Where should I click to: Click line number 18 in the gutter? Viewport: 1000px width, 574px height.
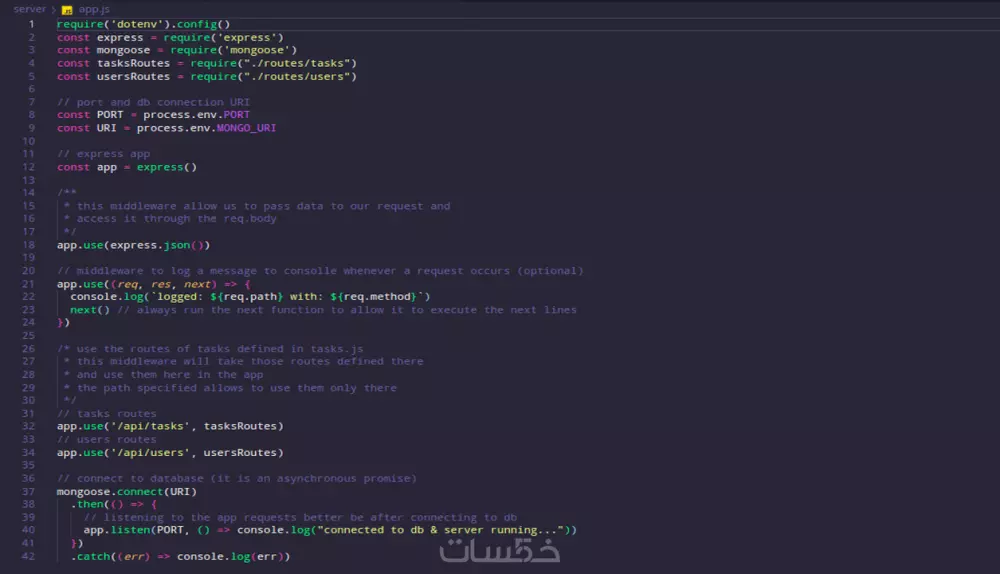[x=29, y=245]
